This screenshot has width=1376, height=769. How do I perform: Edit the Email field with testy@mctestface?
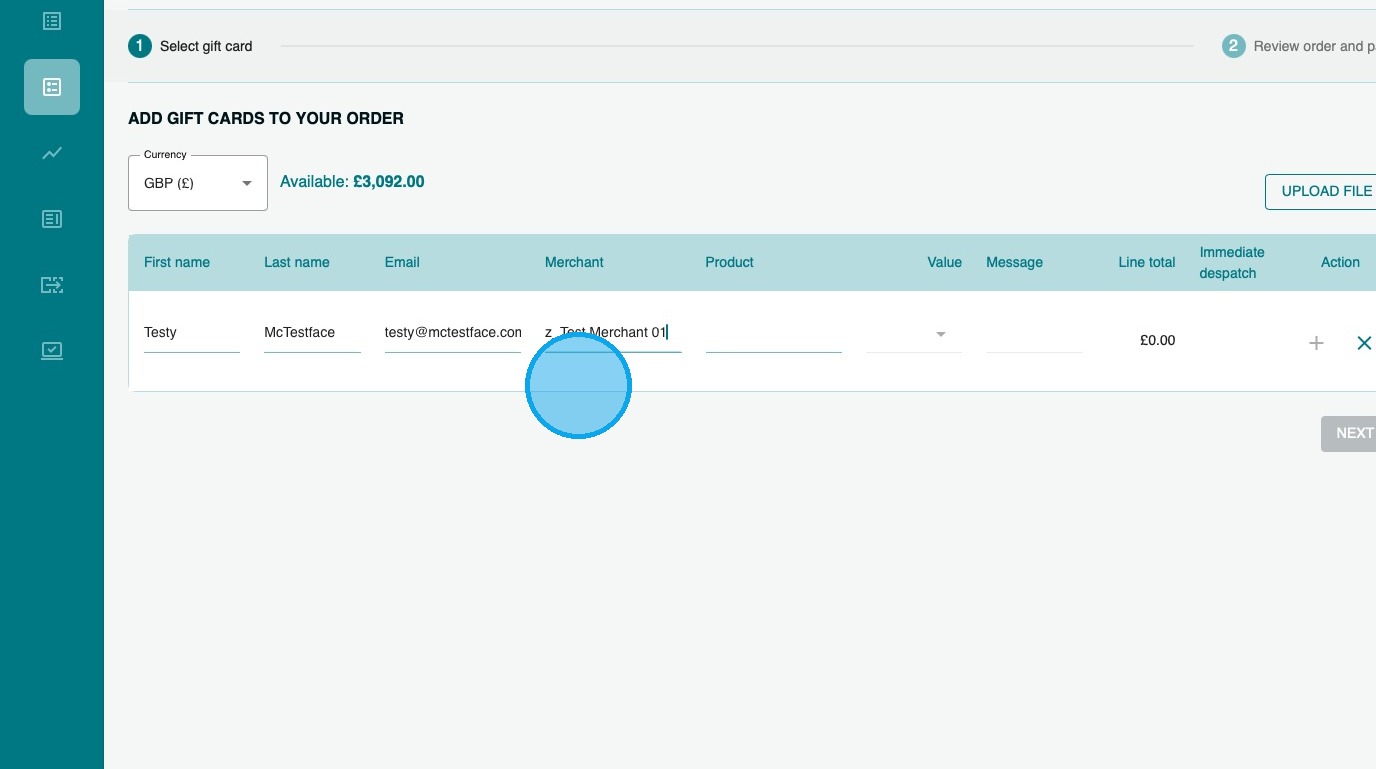[453, 333]
